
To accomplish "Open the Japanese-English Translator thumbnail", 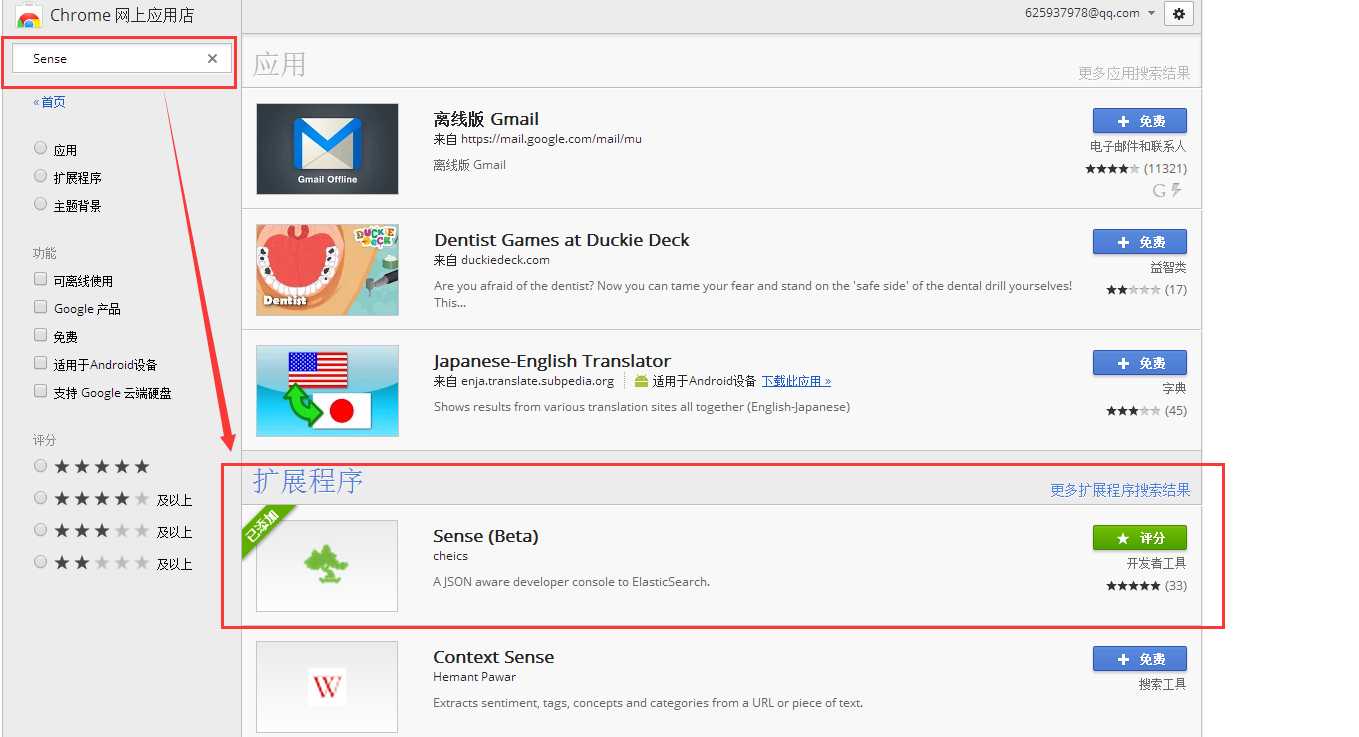I will point(327,391).
